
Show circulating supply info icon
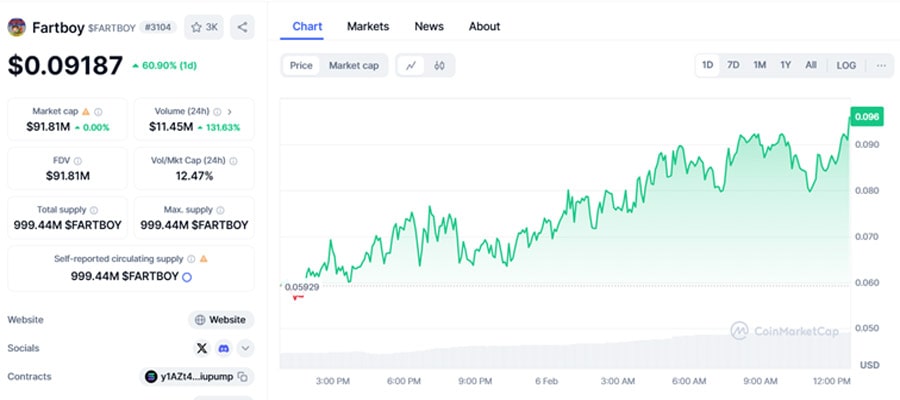pos(191,259)
